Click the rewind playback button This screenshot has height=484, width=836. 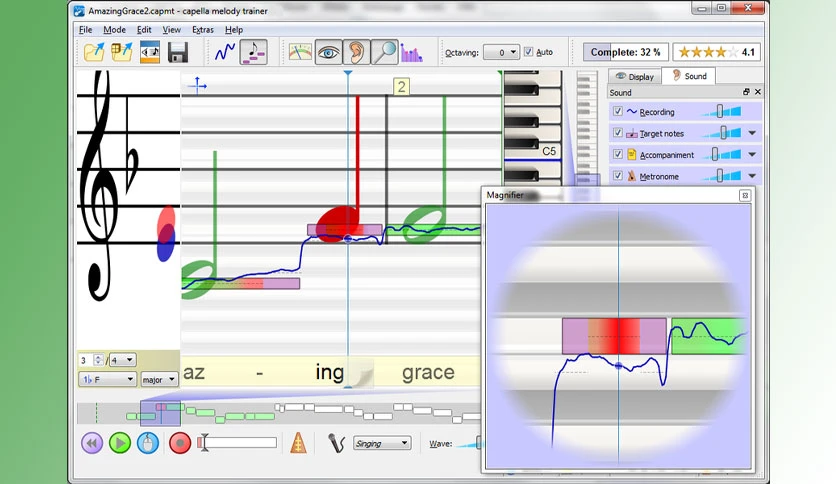[x=92, y=443]
